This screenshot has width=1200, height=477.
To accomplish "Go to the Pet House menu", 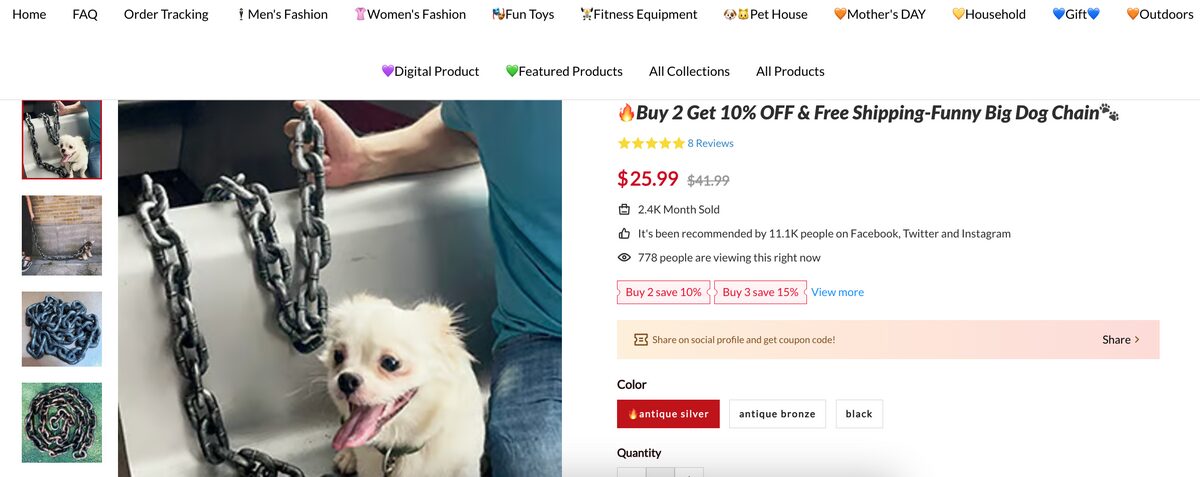I will point(765,15).
